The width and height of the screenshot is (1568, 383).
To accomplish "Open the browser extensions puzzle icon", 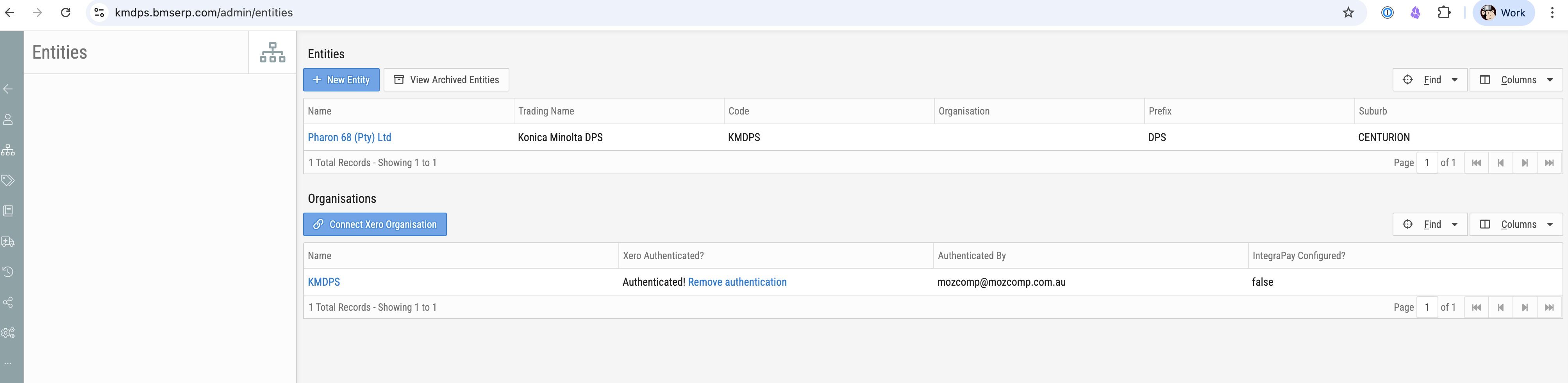I will click(x=1444, y=13).
